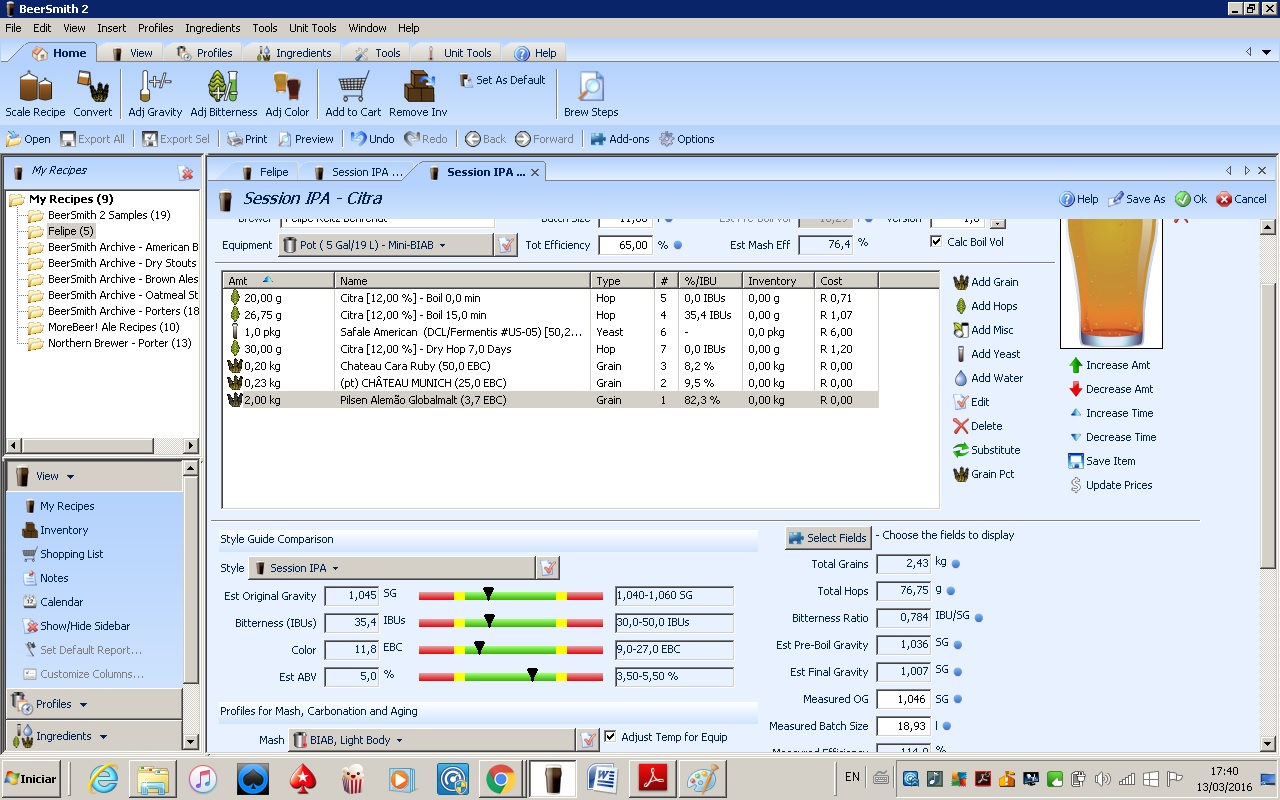Open the Equipment profile dropdown
The height and width of the screenshot is (800, 1280).
tap(385, 244)
